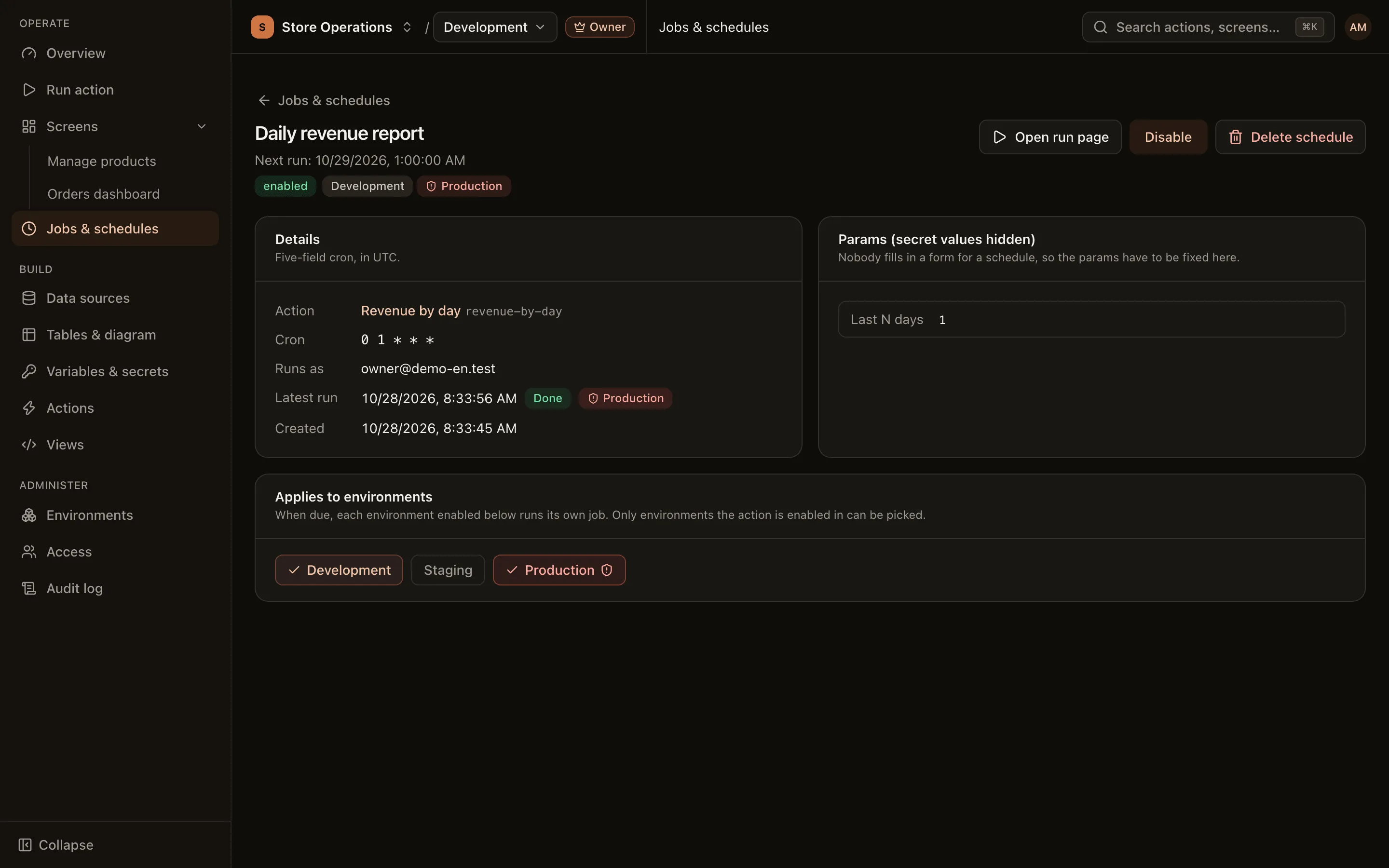This screenshot has width=1389, height=868.
Task: Open Overview in the sidebar
Action: 115,54
